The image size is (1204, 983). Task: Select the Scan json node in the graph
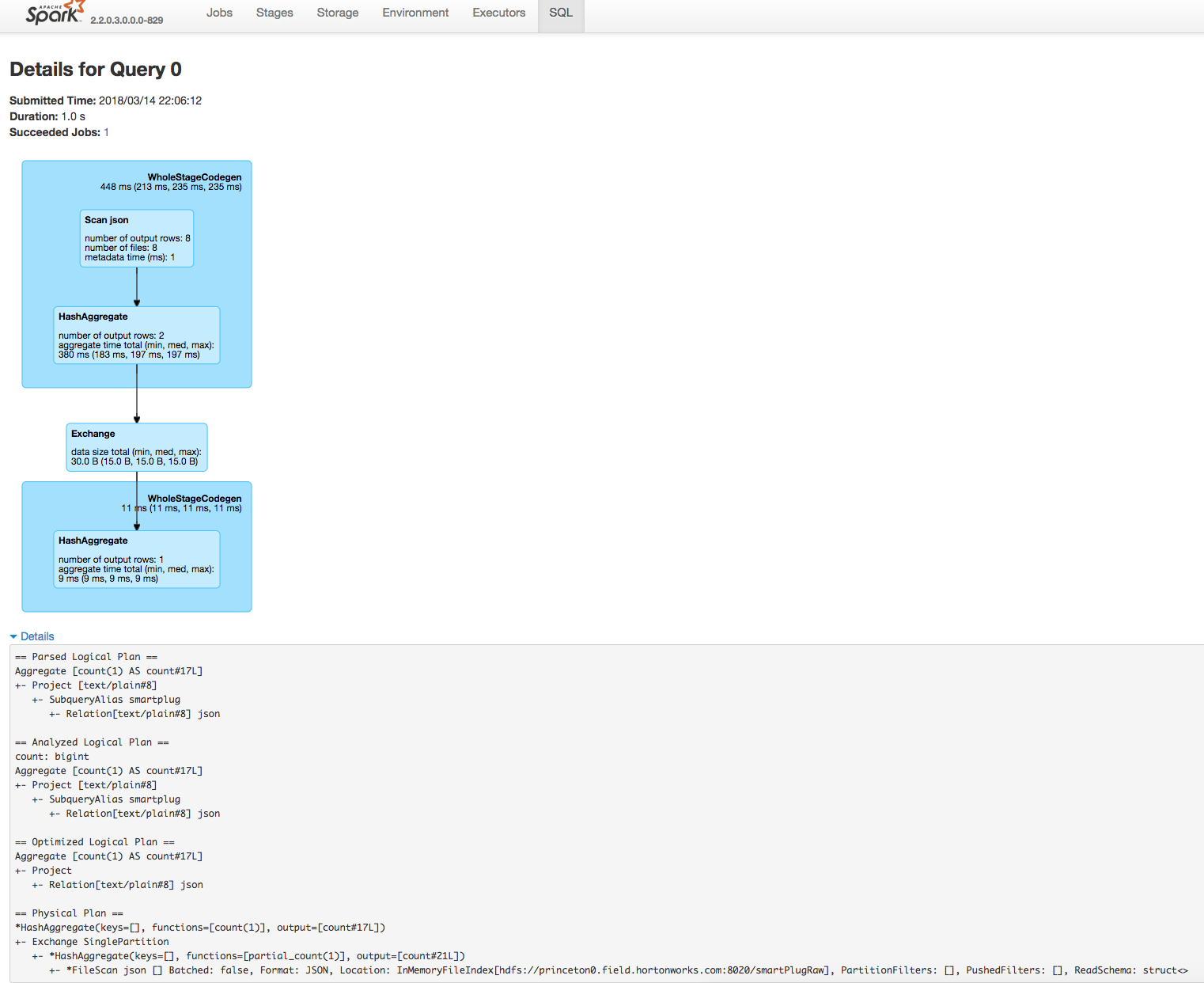click(136, 237)
